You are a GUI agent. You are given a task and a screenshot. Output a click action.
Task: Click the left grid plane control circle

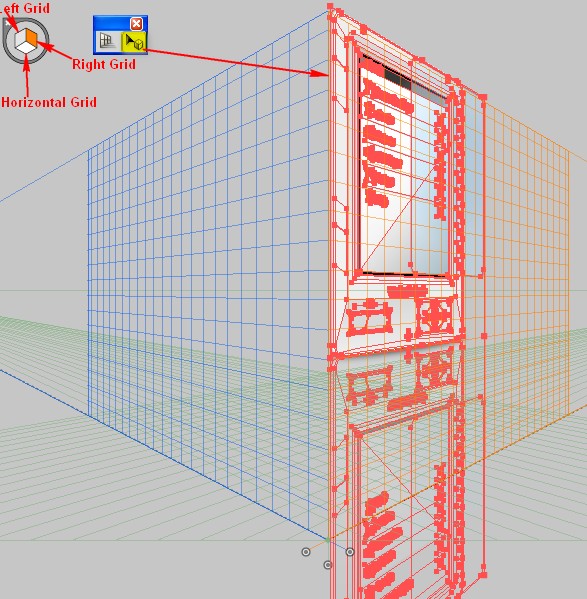(x=306, y=552)
